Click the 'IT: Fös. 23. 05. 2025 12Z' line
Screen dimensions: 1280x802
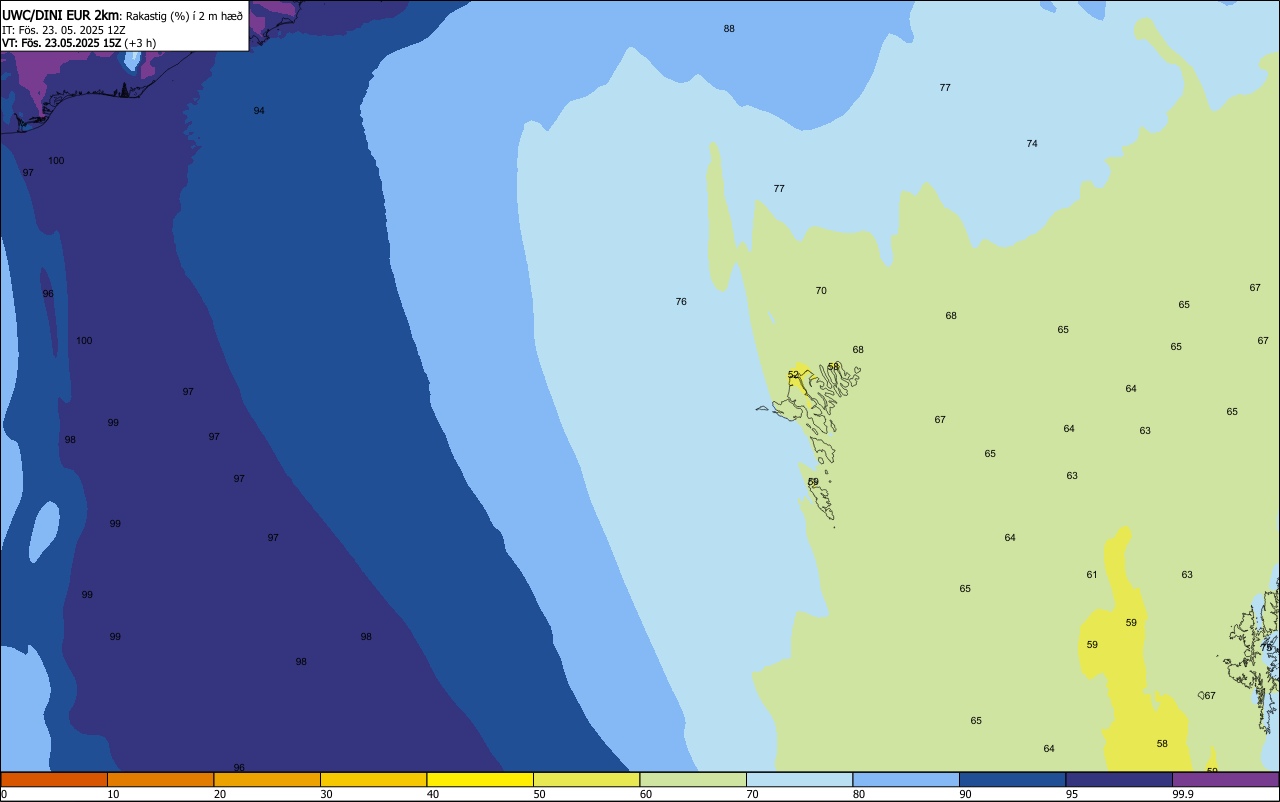[63, 30]
